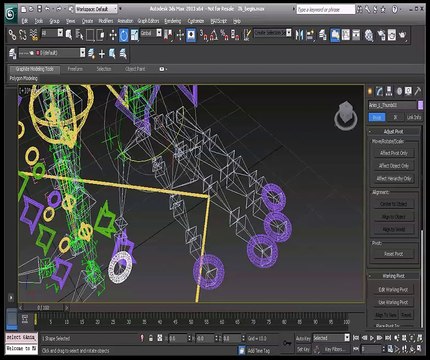Open the Selected key filter dropdown

tap(331, 338)
